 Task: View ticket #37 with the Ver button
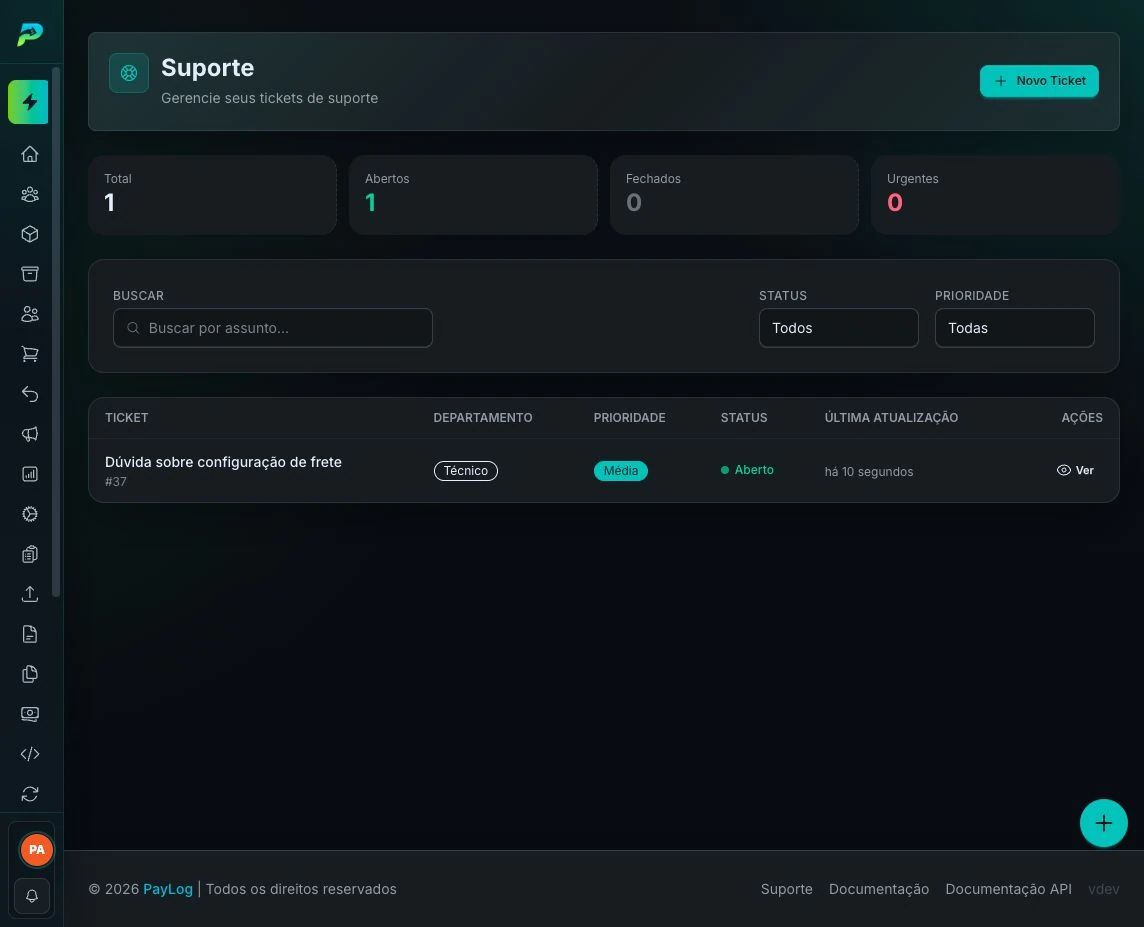point(1075,470)
